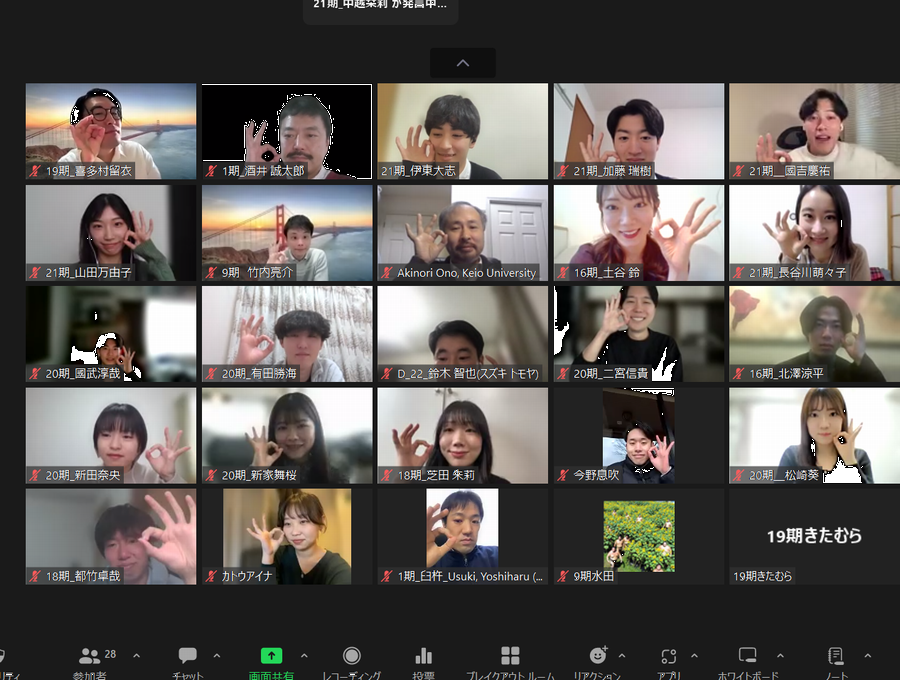The image size is (900, 680).
Task: Toggle meeting recording (レコーディング) on
Action: point(351,656)
